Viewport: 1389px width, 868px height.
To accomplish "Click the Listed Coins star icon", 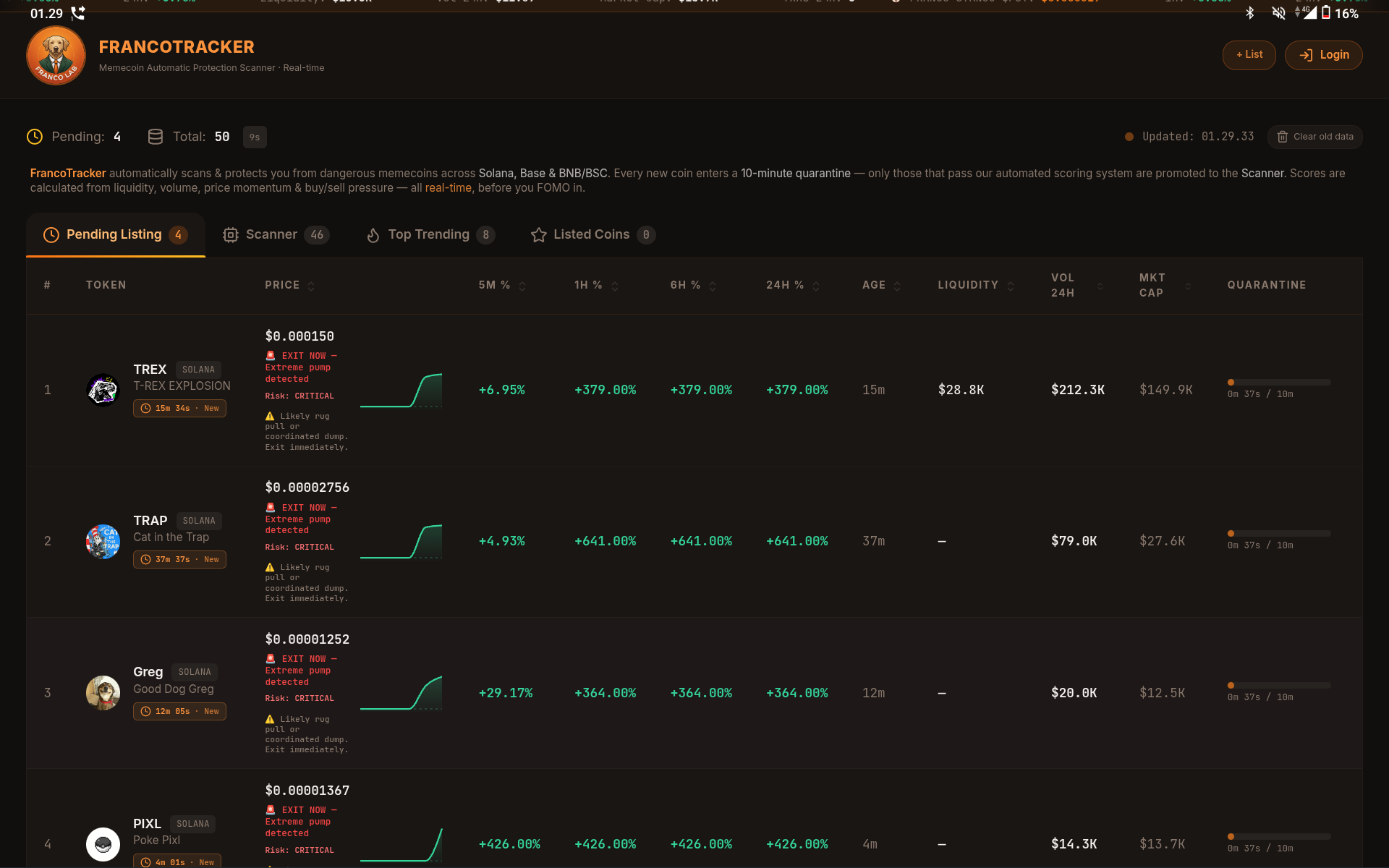I will pyautogui.click(x=538, y=235).
